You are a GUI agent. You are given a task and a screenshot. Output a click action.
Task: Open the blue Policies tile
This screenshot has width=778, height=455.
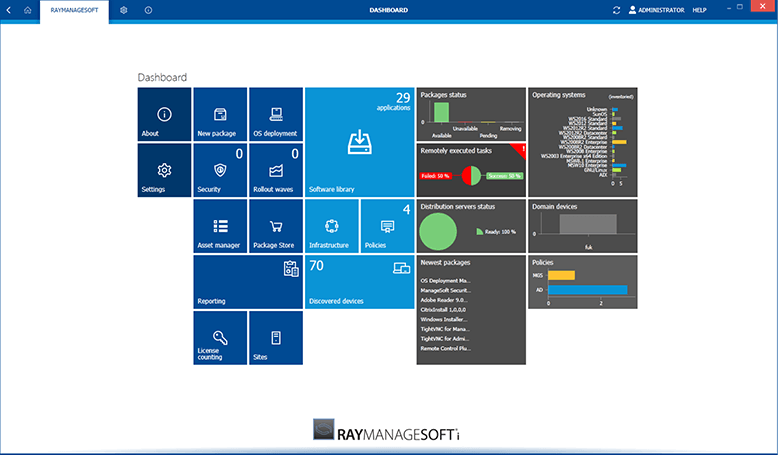point(388,226)
